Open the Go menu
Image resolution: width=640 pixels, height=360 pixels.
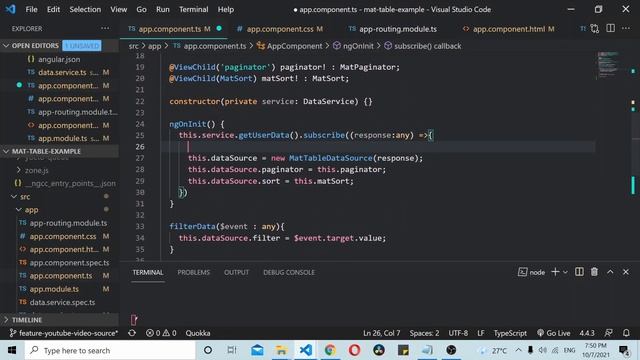click(141, 9)
